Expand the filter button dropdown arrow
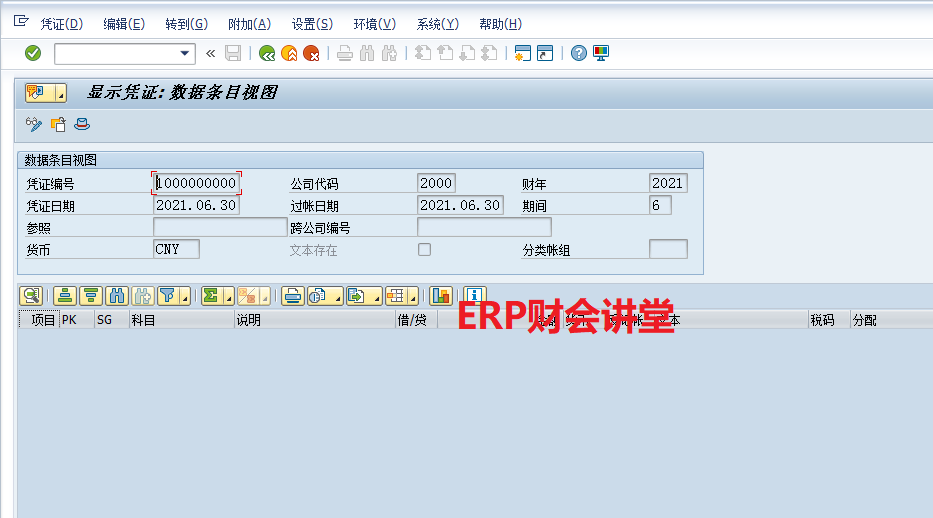 (x=184, y=296)
